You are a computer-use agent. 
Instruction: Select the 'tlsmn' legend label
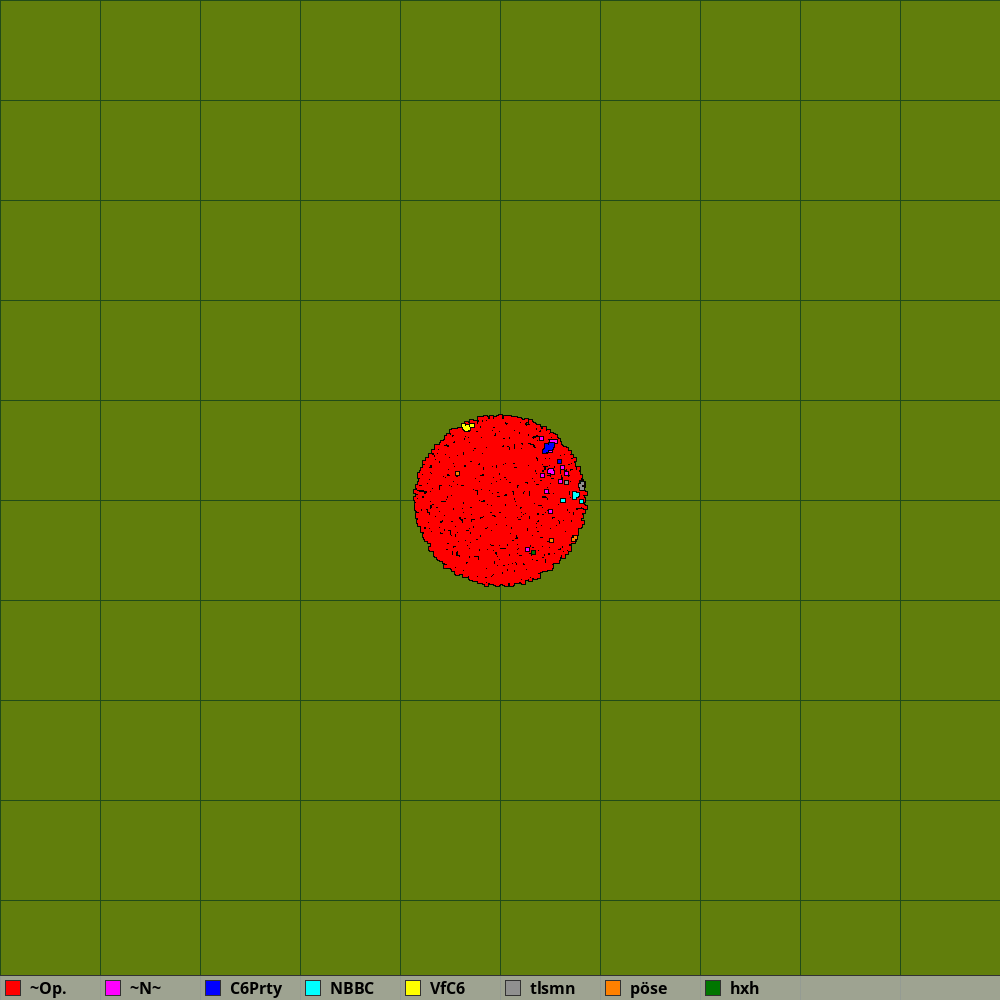click(552, 988)
